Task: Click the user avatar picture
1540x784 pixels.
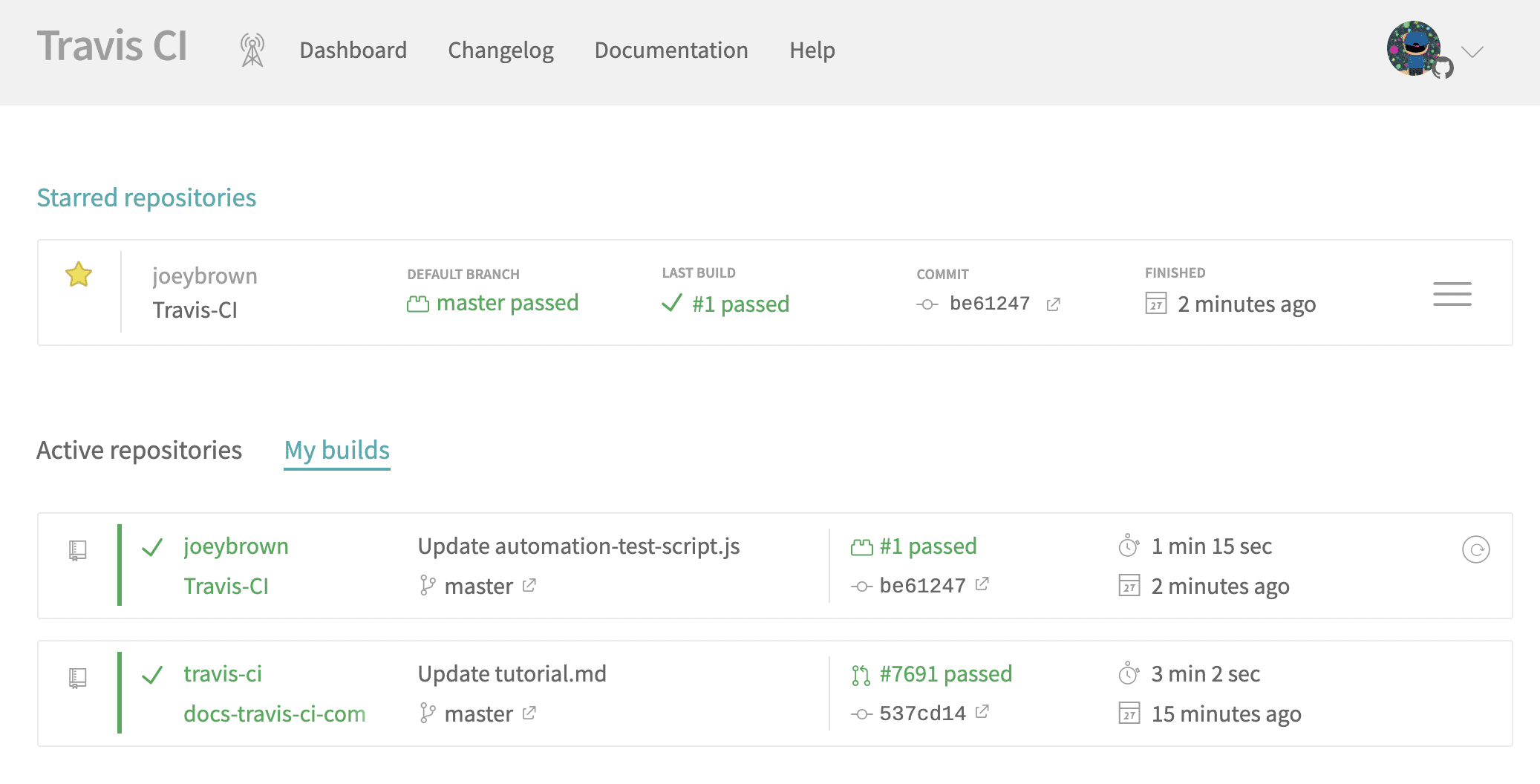Action: tap(1414, 48)
